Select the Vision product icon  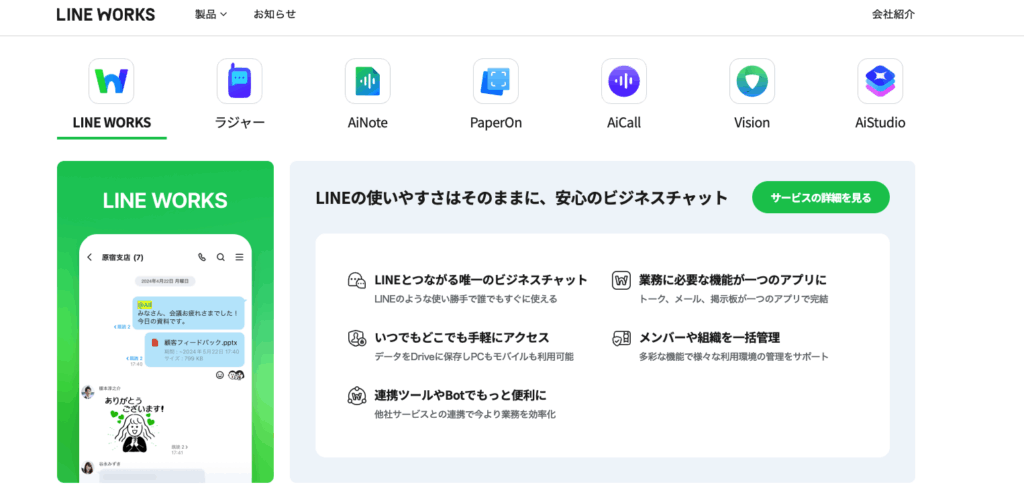[x=752, y=81]
